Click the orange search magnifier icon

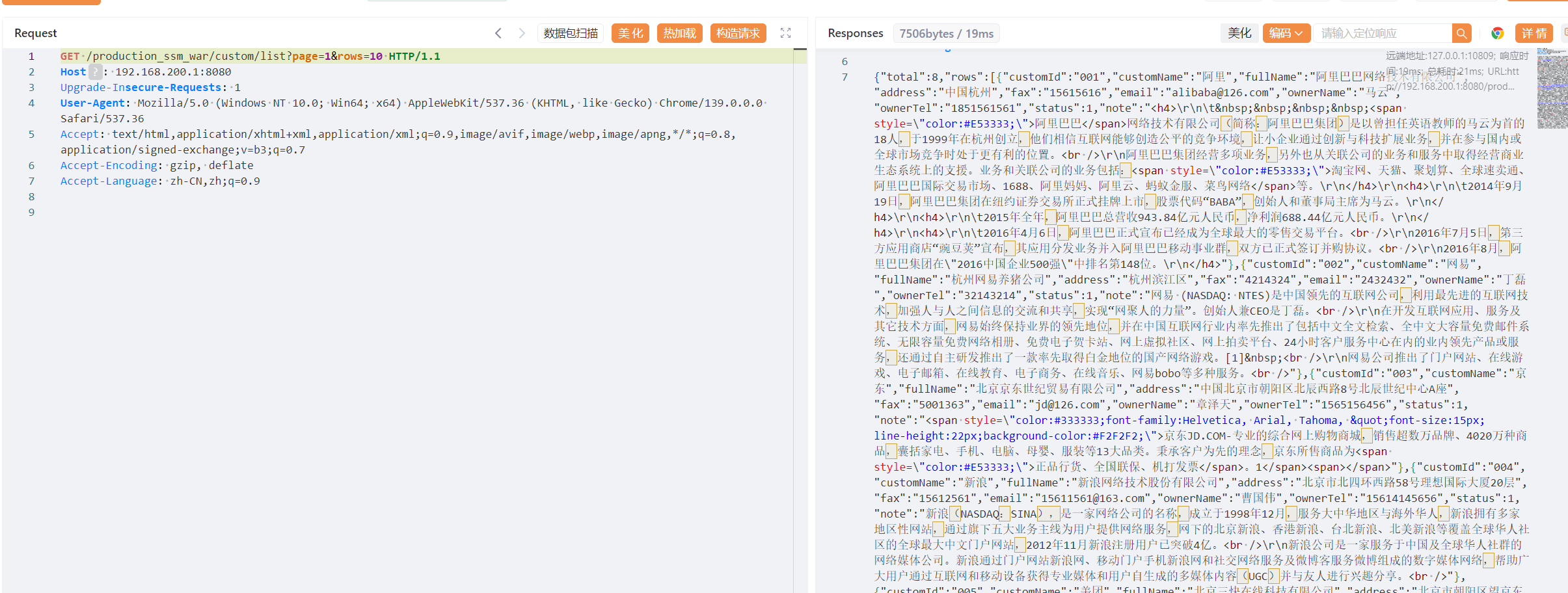pyautogui.click(x=1461, y=33)
